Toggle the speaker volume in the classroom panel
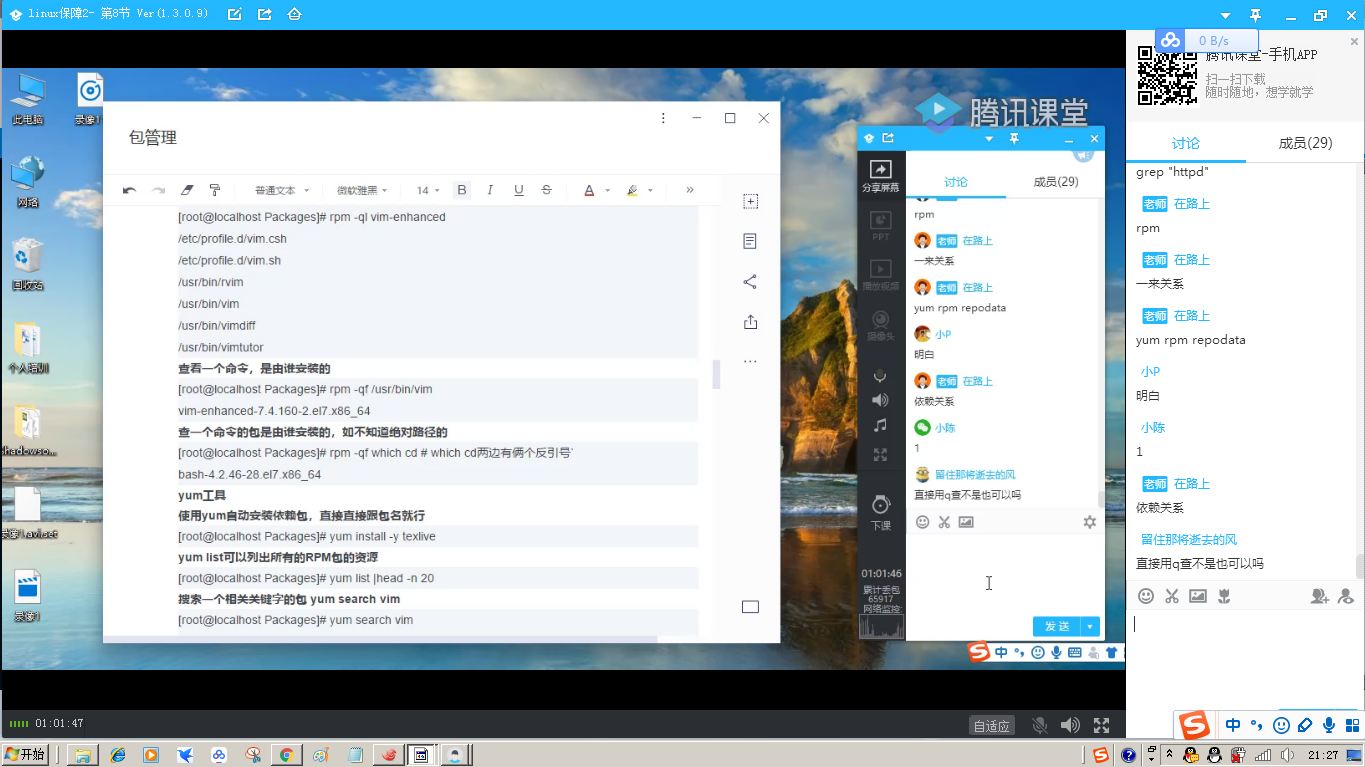Viewport: 1365px width, 767px height. (880, 400)
